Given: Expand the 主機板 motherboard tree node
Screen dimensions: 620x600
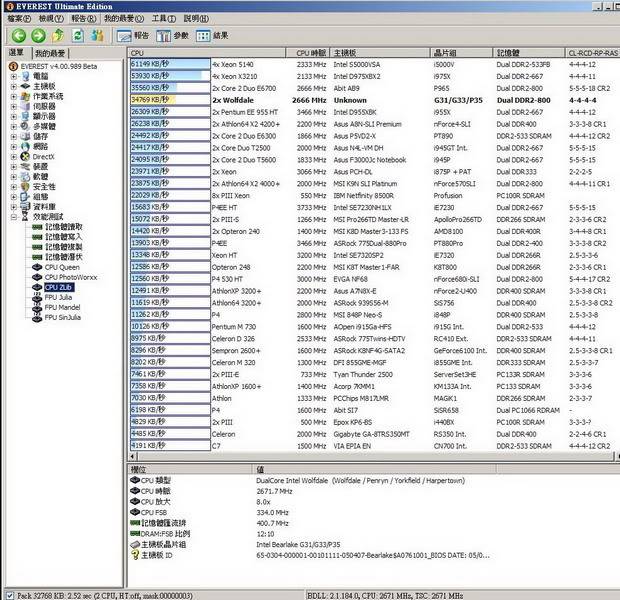Looking at the screenshot, I should pyautogui.click(x=14, y=86).
